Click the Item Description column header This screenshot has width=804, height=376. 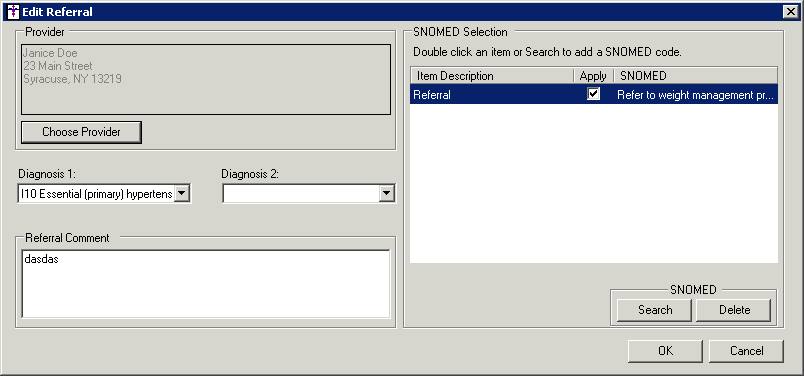(492, 76)
